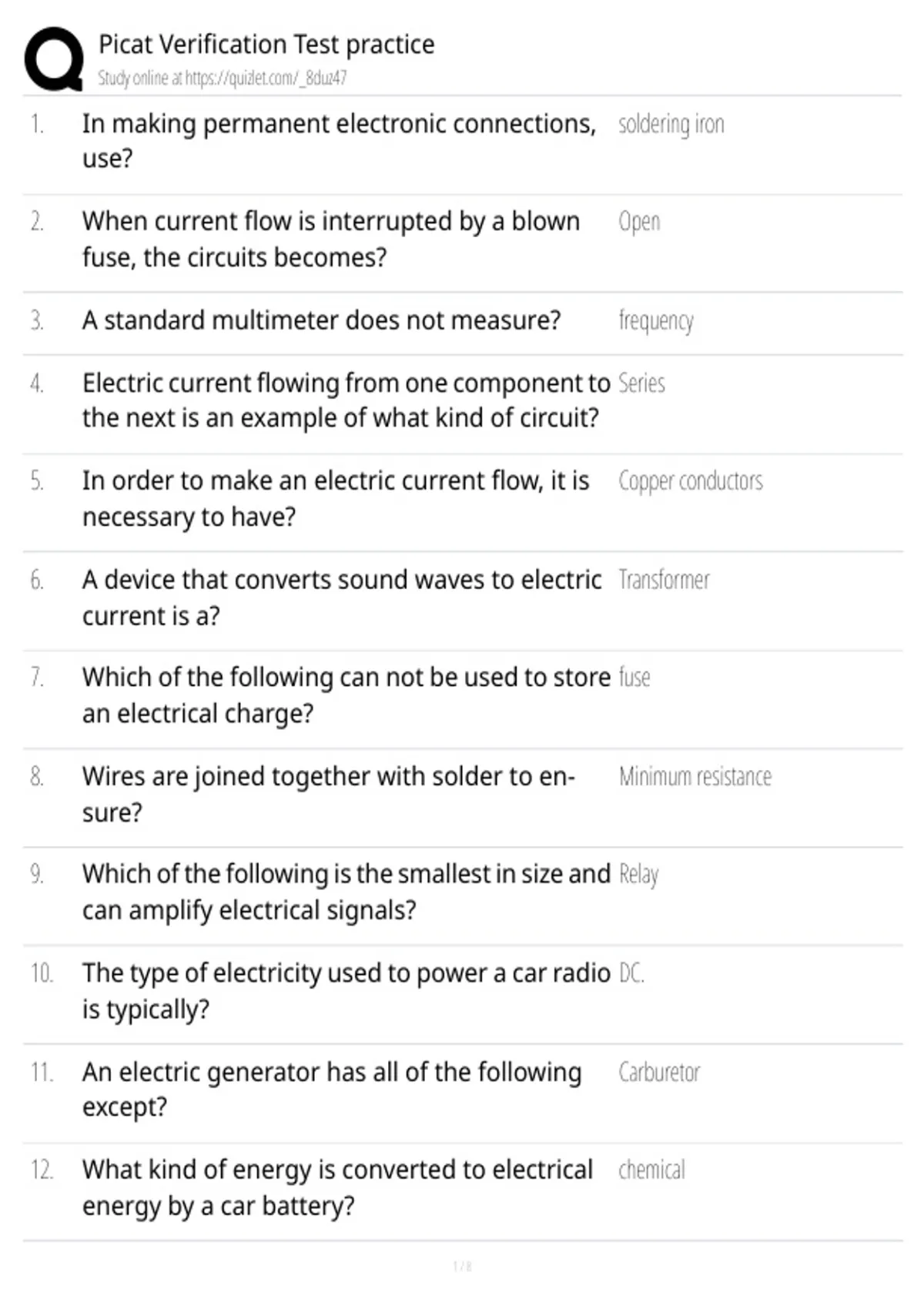
Task: Click the answer 'Carburetor'
Action: (659, 1072)
